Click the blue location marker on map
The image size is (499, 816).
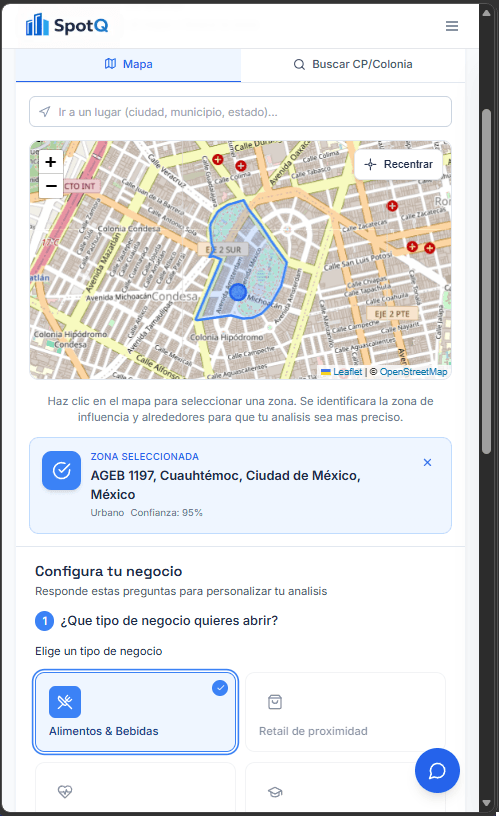tap(238, 292)
